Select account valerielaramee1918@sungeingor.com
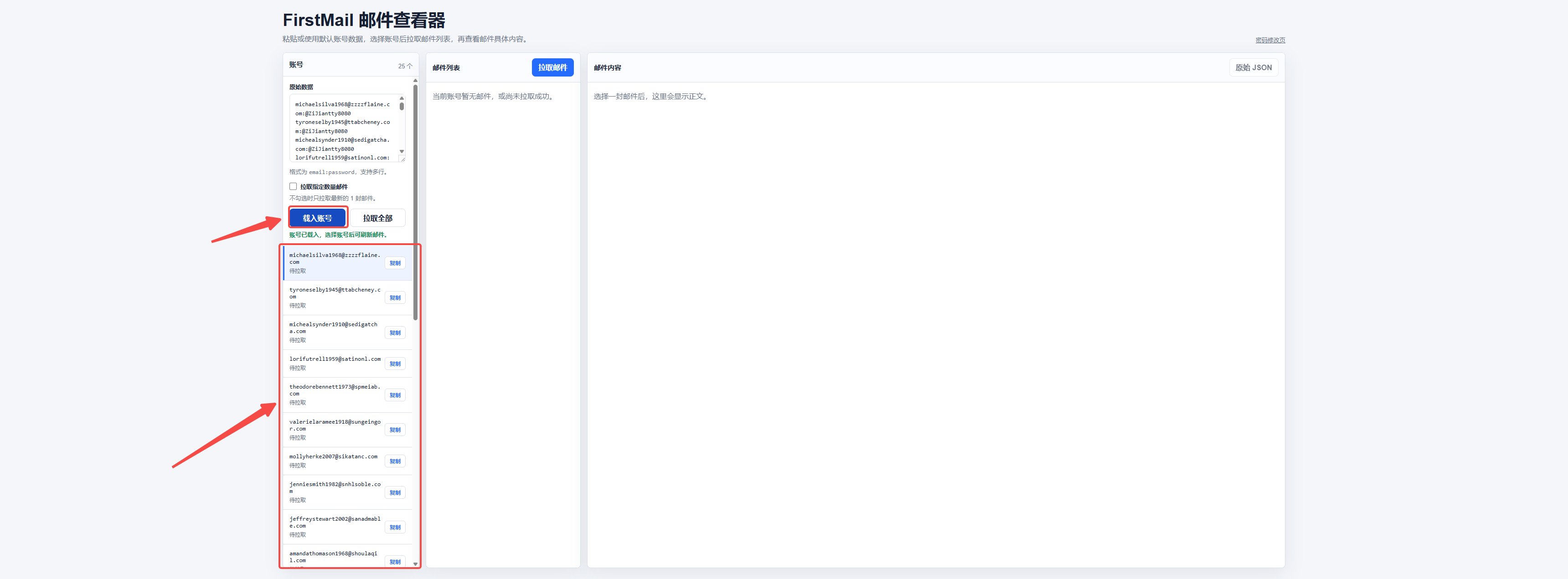This screenshot has height=579, width=1568. point(348,430)
